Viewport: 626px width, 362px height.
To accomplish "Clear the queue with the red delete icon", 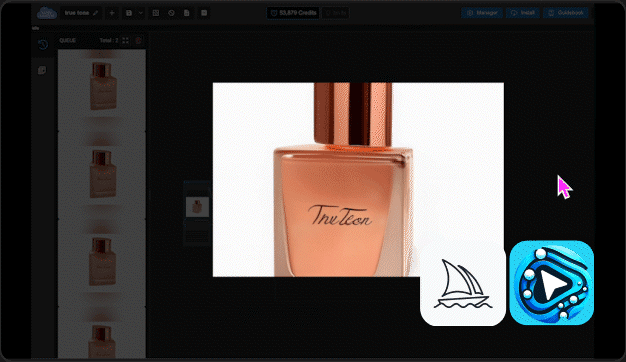I will click(139, 41).
